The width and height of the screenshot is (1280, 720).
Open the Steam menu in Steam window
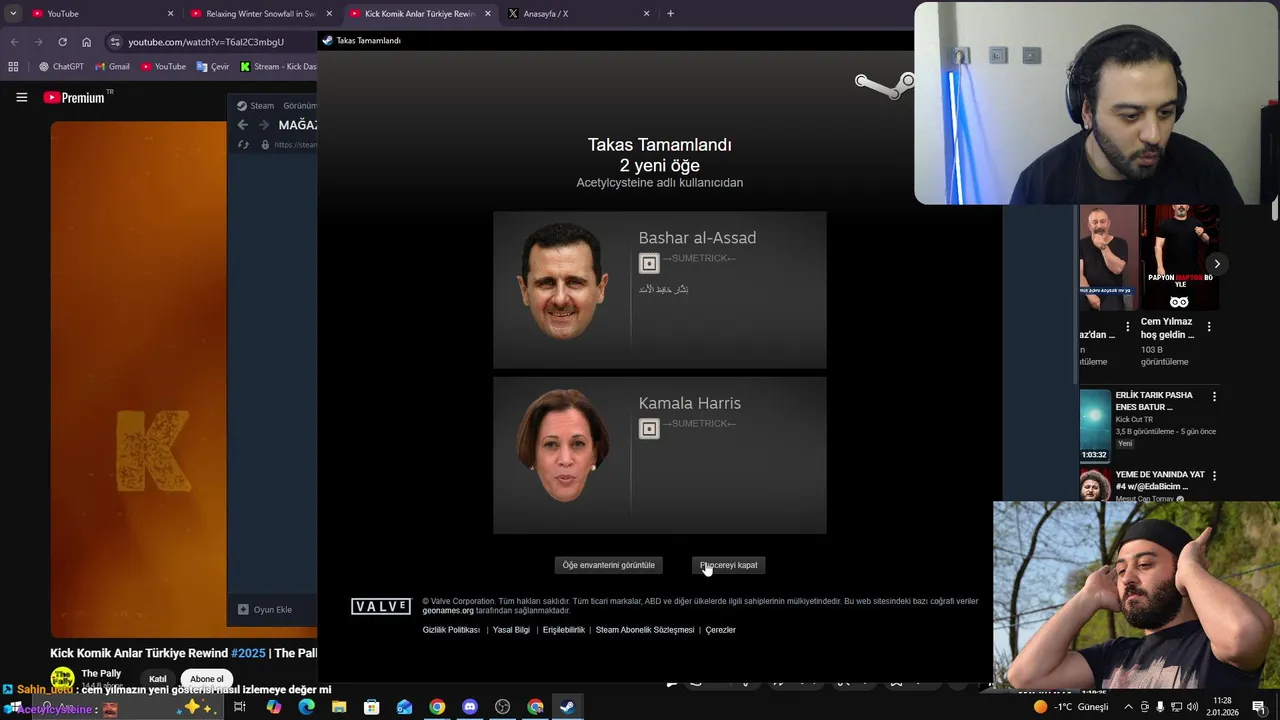pos(256,105)
